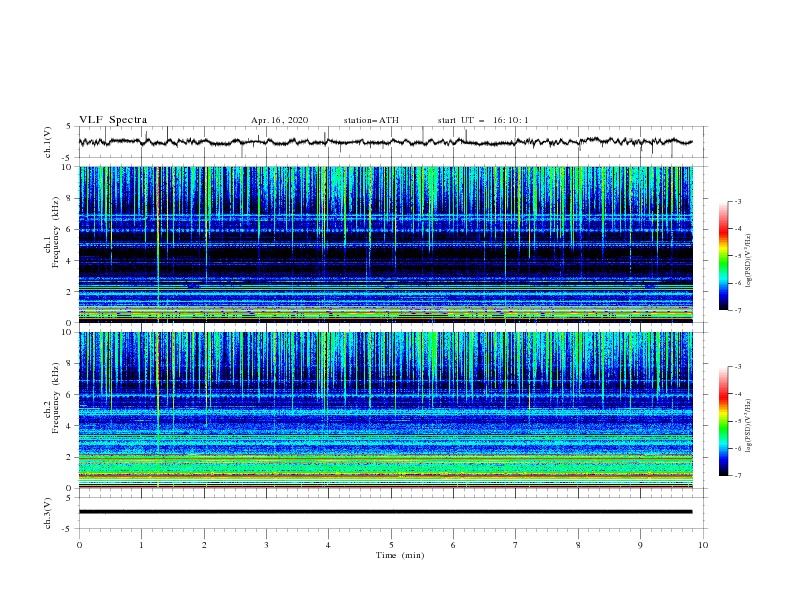792x612 pixels.
Task: Click the ch.2 Frequency (kHz) axis label
Action: click(x=52, y=397)
